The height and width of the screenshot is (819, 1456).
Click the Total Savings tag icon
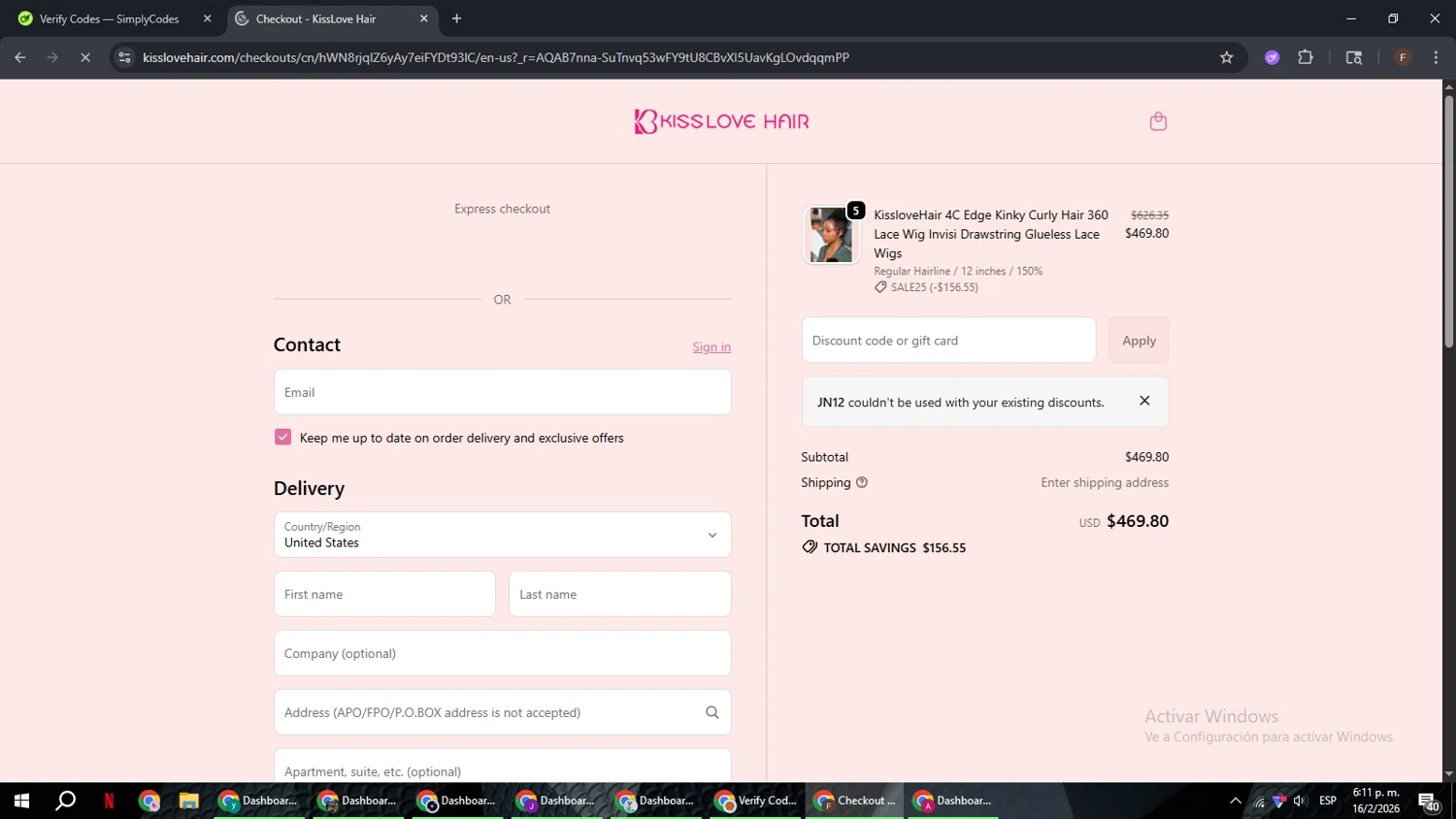(x=810, y=547)
